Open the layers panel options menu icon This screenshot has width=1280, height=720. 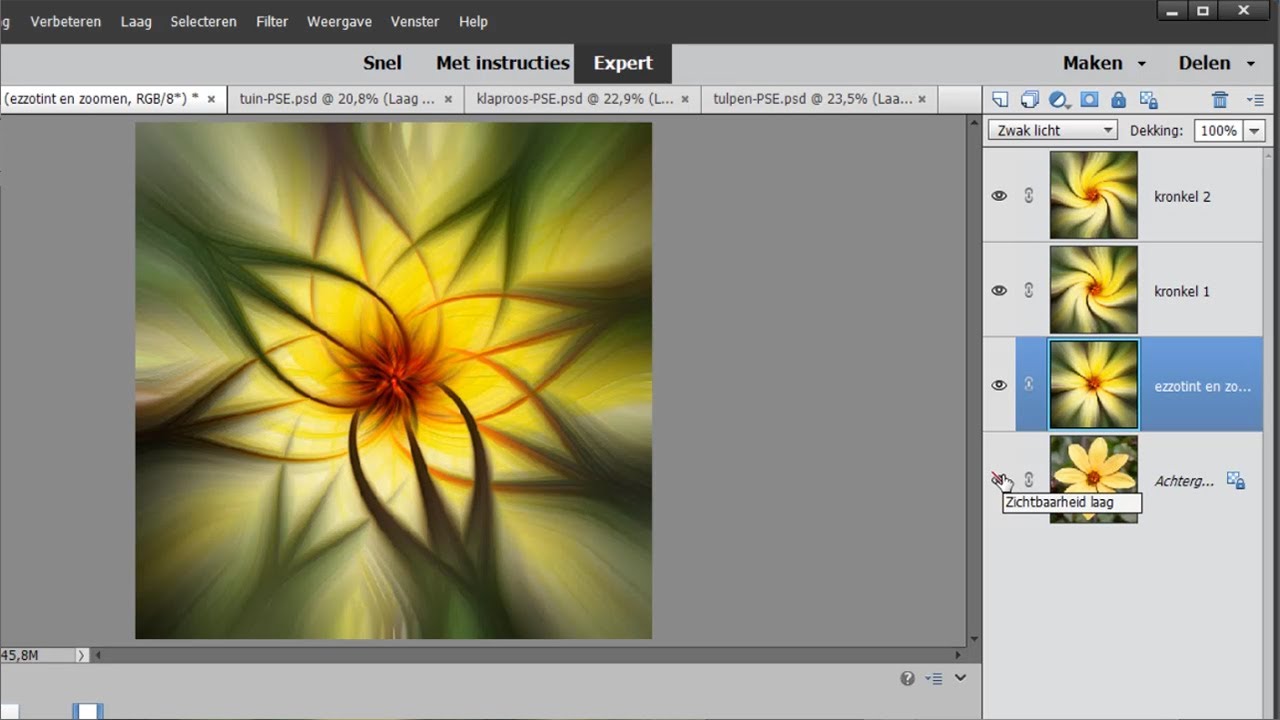(x=1255, y=99)
